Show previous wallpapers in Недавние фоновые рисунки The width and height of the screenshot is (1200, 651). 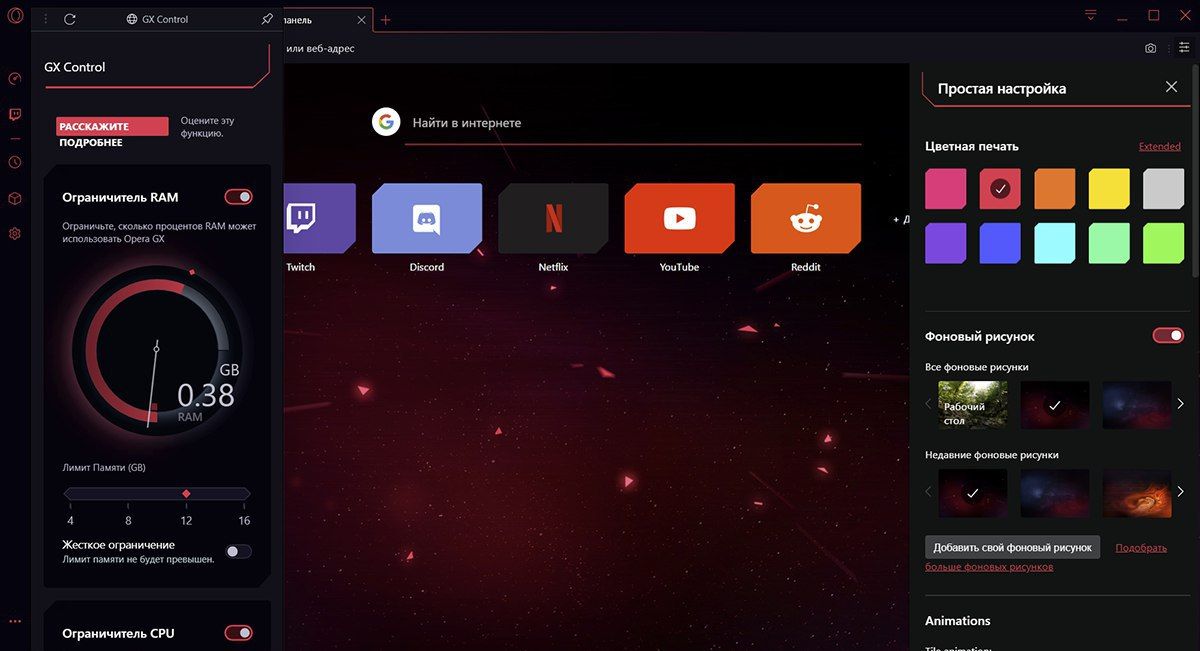(x=928, y=492)
